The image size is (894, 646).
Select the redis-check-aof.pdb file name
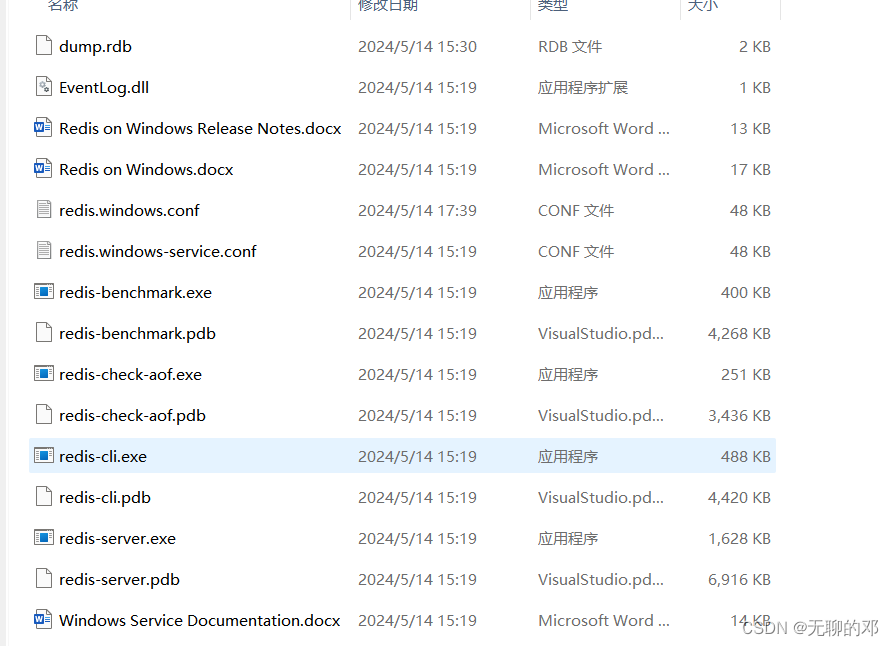coord(131,415)
